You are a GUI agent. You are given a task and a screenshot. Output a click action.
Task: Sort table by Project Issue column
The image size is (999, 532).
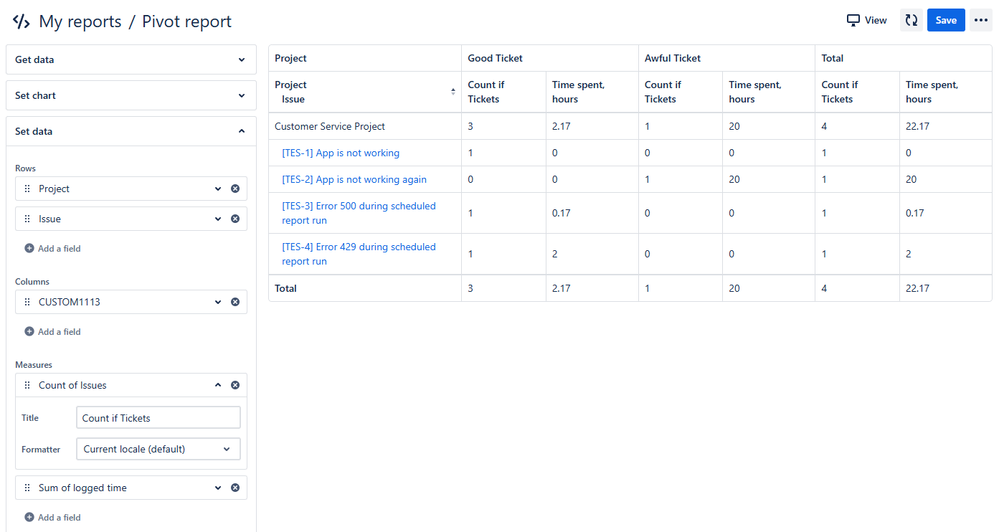453,92
